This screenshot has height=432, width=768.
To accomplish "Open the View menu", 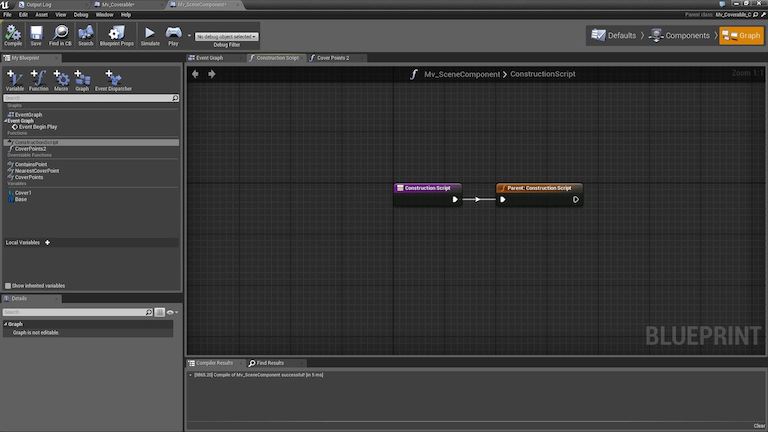I will tap(61, 15).
